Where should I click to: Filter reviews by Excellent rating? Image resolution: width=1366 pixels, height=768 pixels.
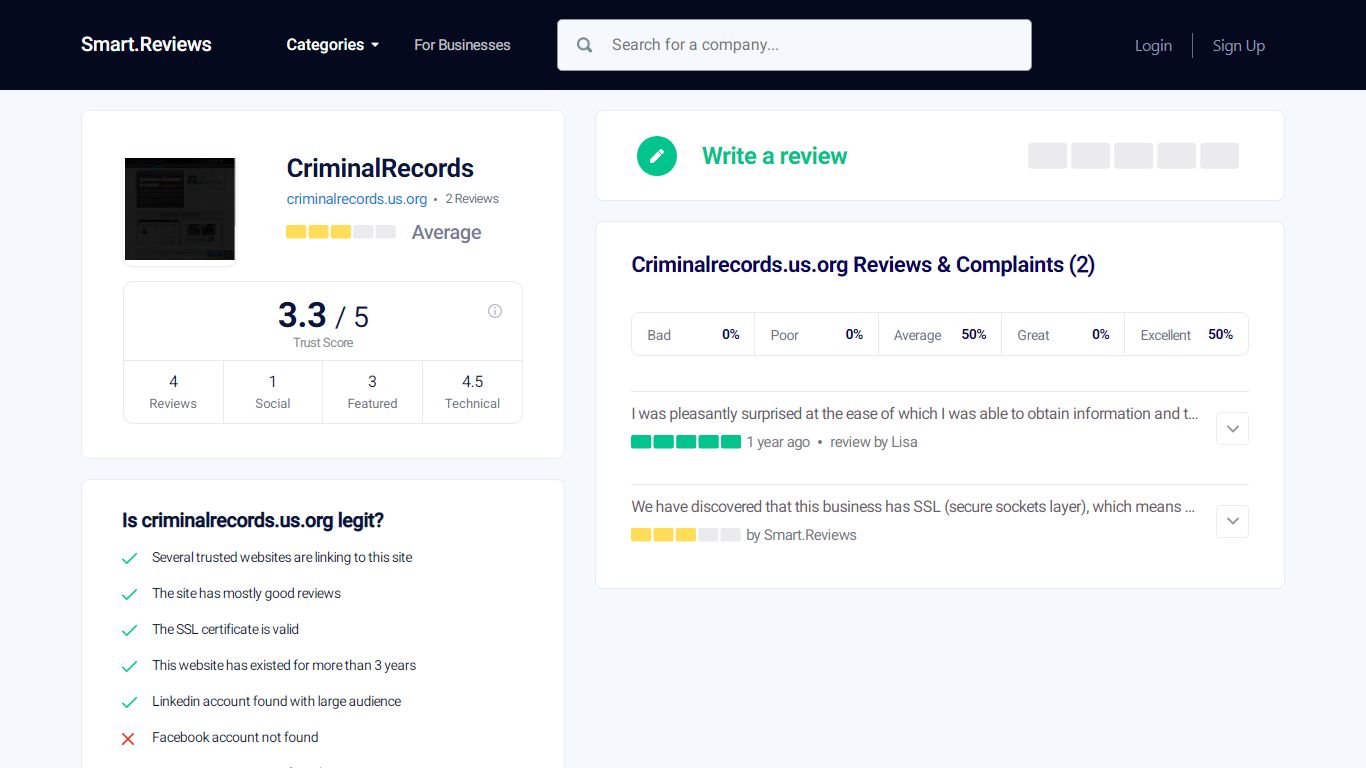[x=1187, y=334]
